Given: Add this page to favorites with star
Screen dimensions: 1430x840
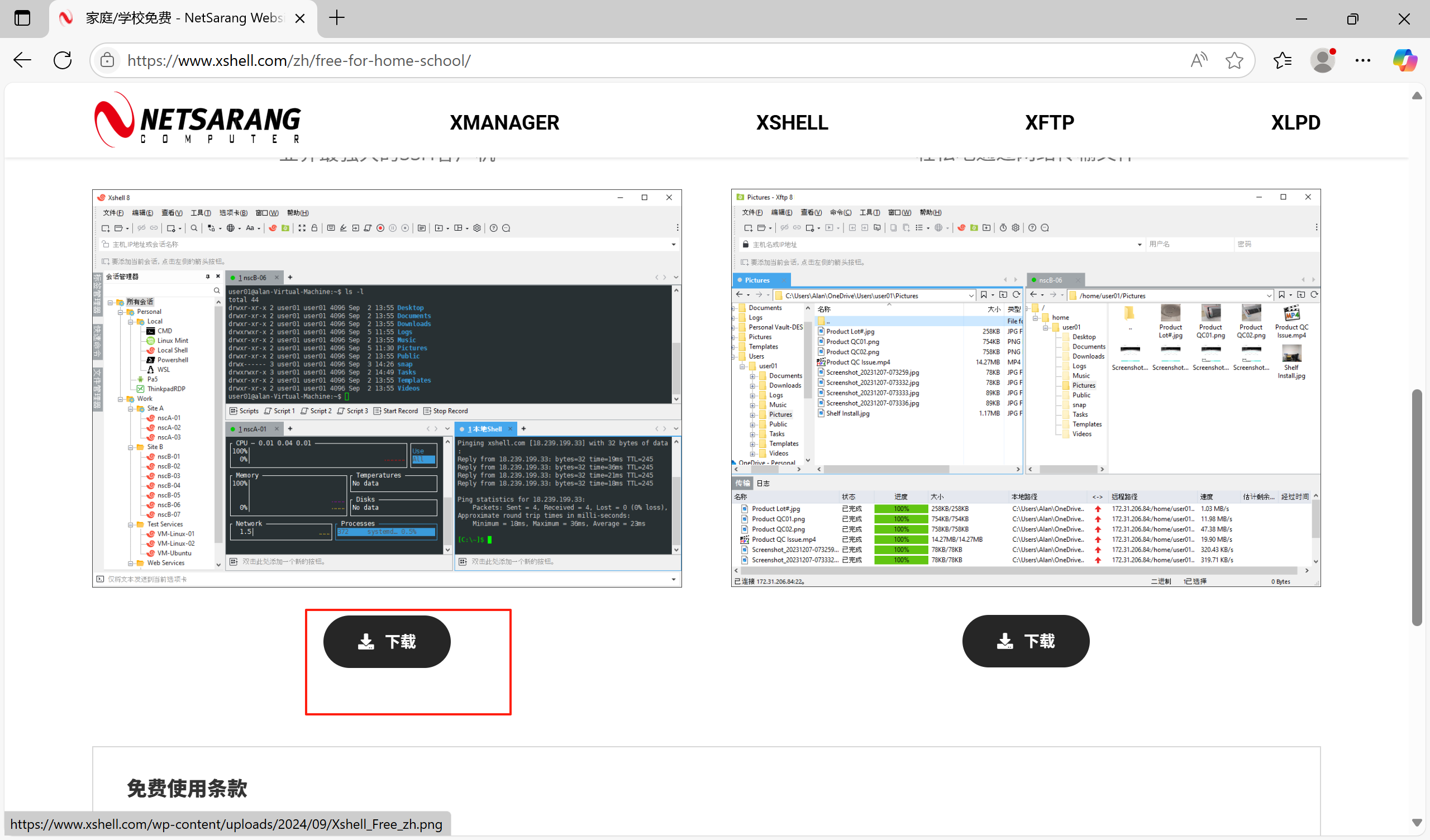Looking at the screenshot, I should tap(1234, 60).
